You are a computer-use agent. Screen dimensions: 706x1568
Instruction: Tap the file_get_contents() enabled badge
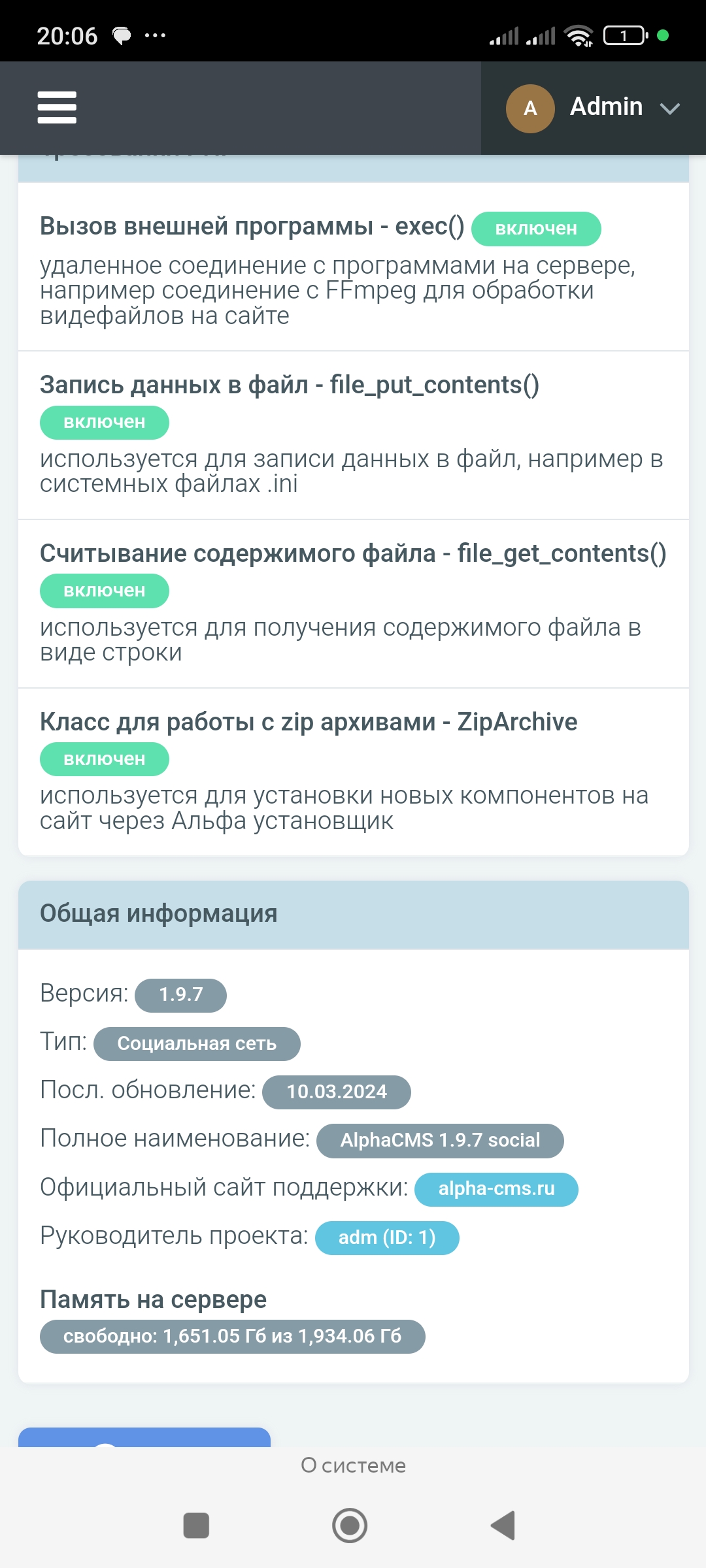coord(104,591)
